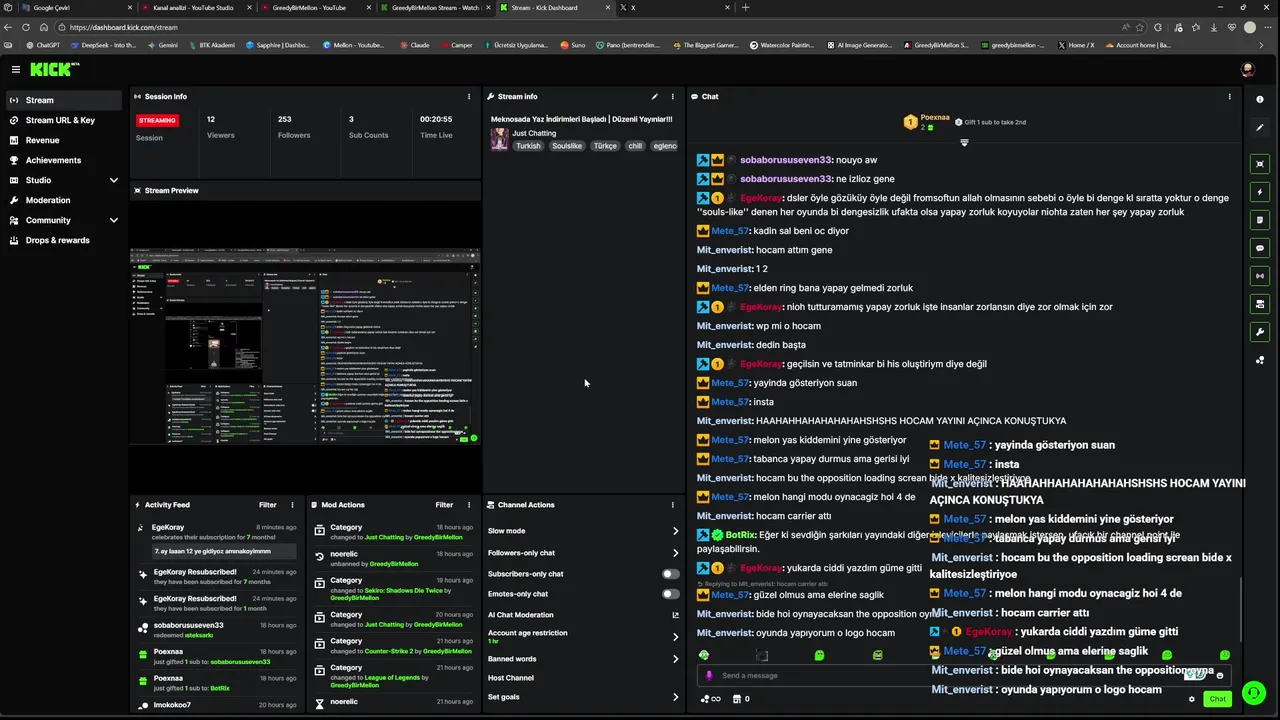The image size is (1280, 720).
Task: Click the focus frame icon in the right sidebar
Action: (x=1259, y=164)
